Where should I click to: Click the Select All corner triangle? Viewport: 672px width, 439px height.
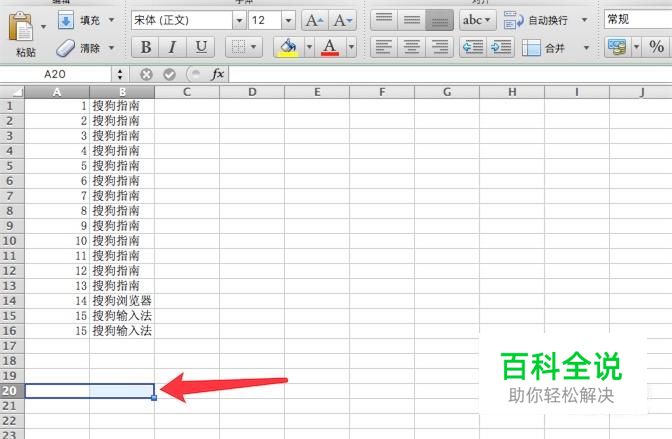tap(12, 92)
